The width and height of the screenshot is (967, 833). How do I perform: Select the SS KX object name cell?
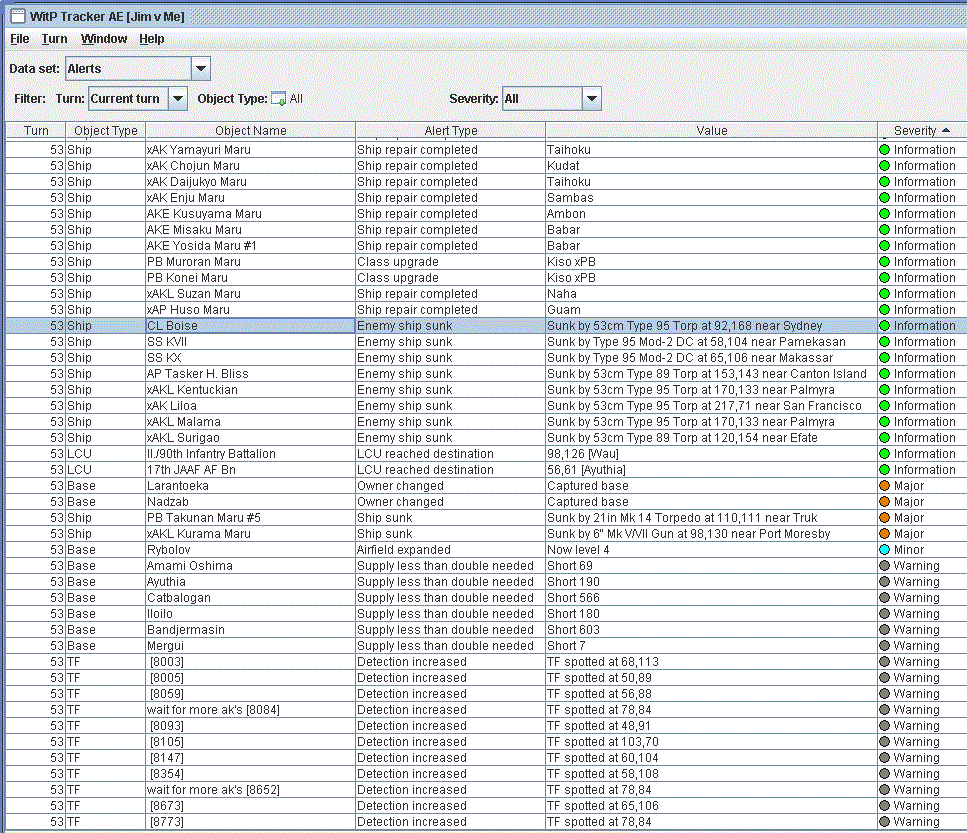[x=250, y=358]
